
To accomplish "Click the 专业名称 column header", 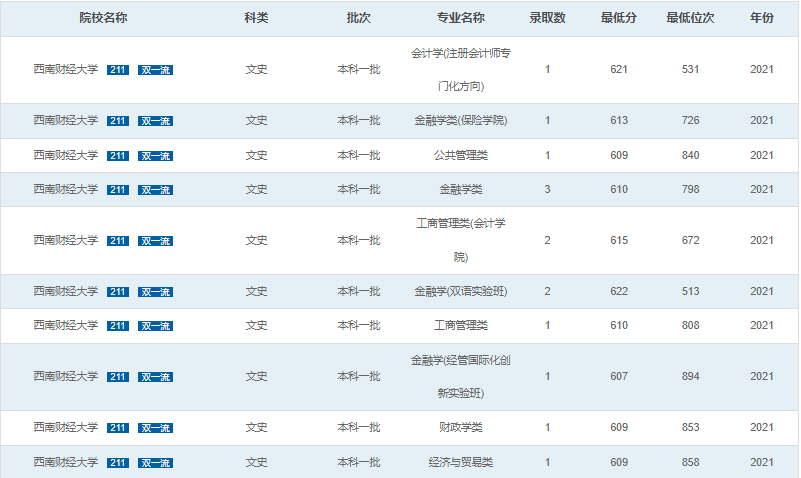I will coord(461,18).
